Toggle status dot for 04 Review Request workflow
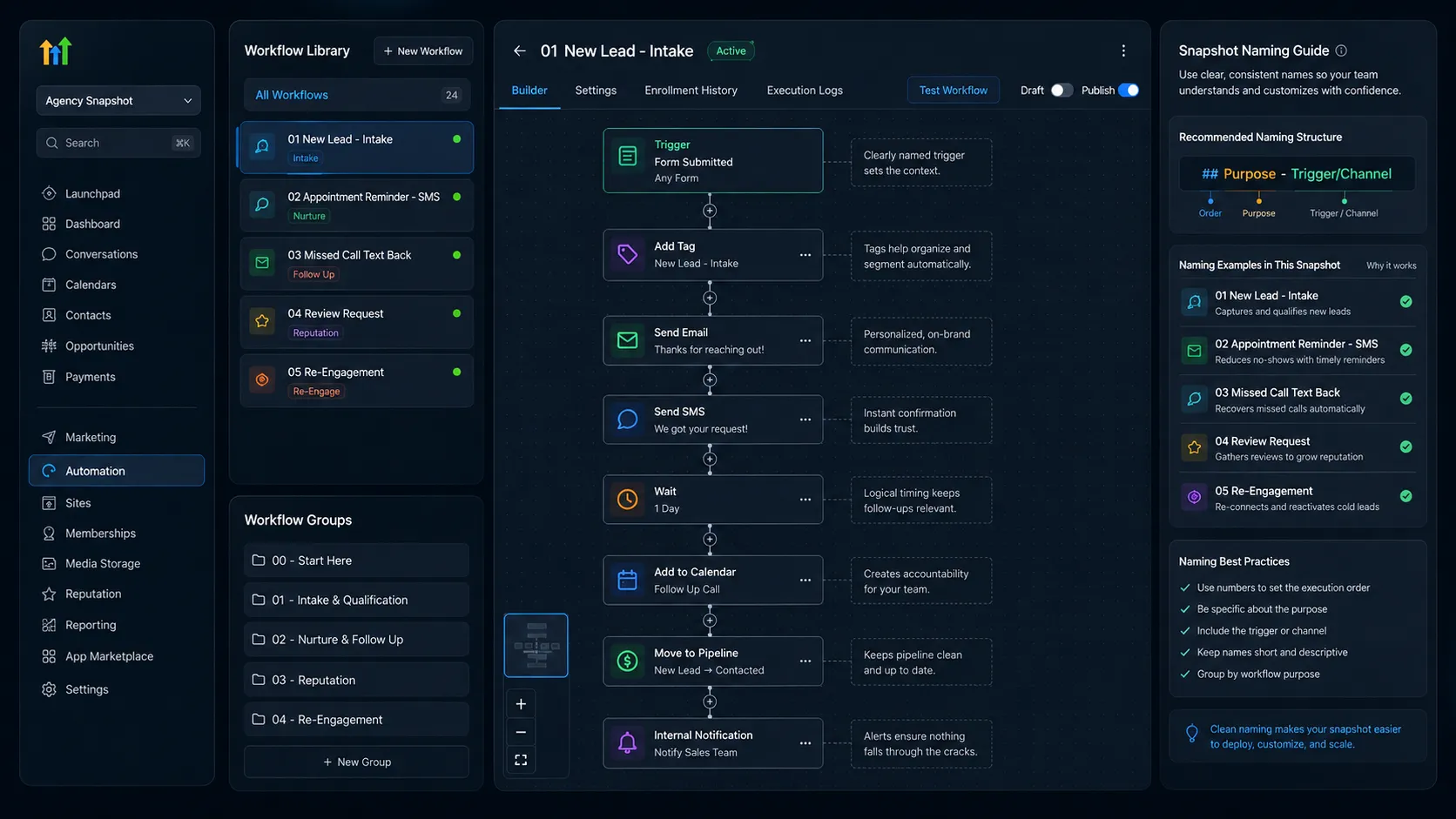The height and width of the screenshot is (819, 1456). pyautogui.click(x=456, y=313)
